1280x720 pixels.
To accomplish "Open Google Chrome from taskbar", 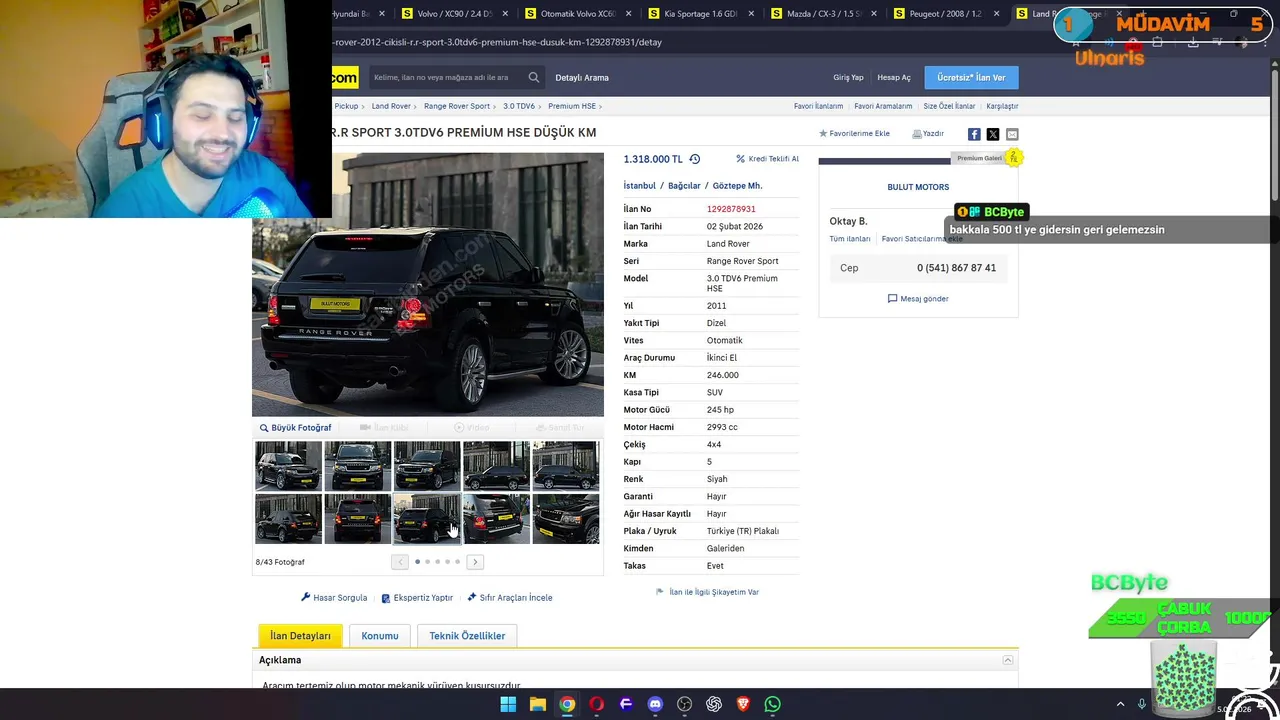I will click(x=567, y=704).
